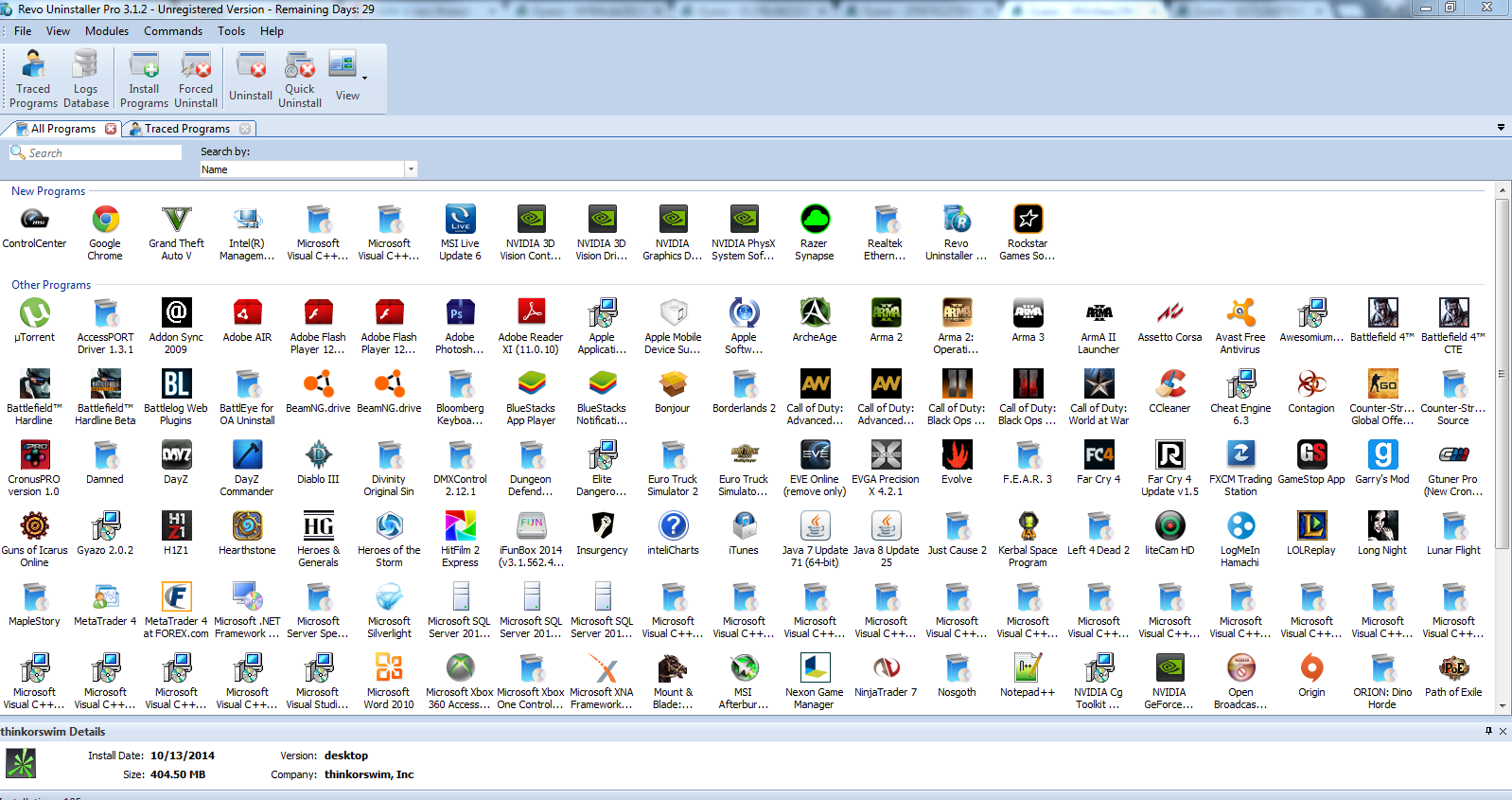Open the Commands menu
The width and height of the screenshot is (1512, 800).
pos(173,31)
